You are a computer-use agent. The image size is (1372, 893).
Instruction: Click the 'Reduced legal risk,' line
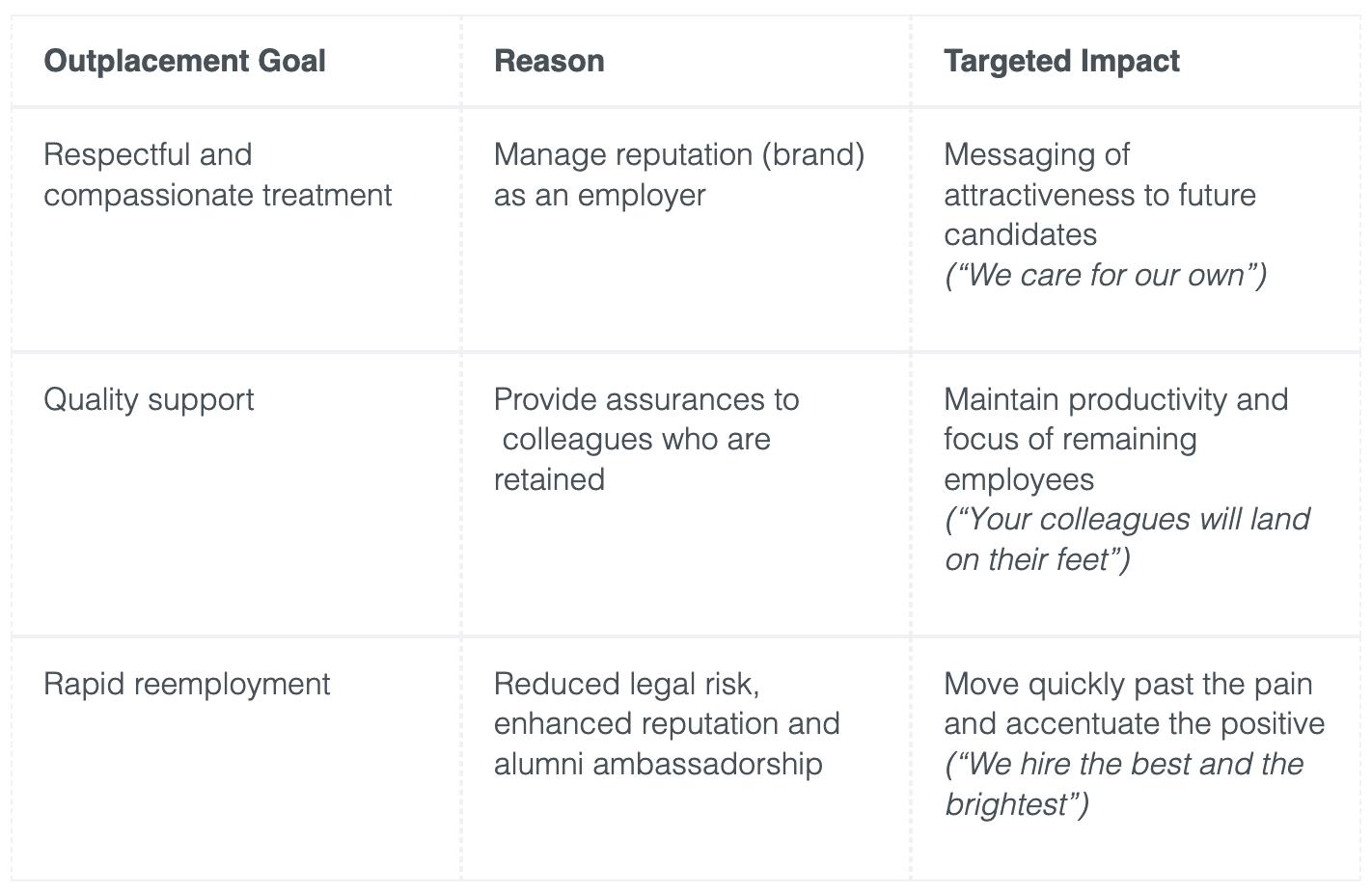pos(626,684)
